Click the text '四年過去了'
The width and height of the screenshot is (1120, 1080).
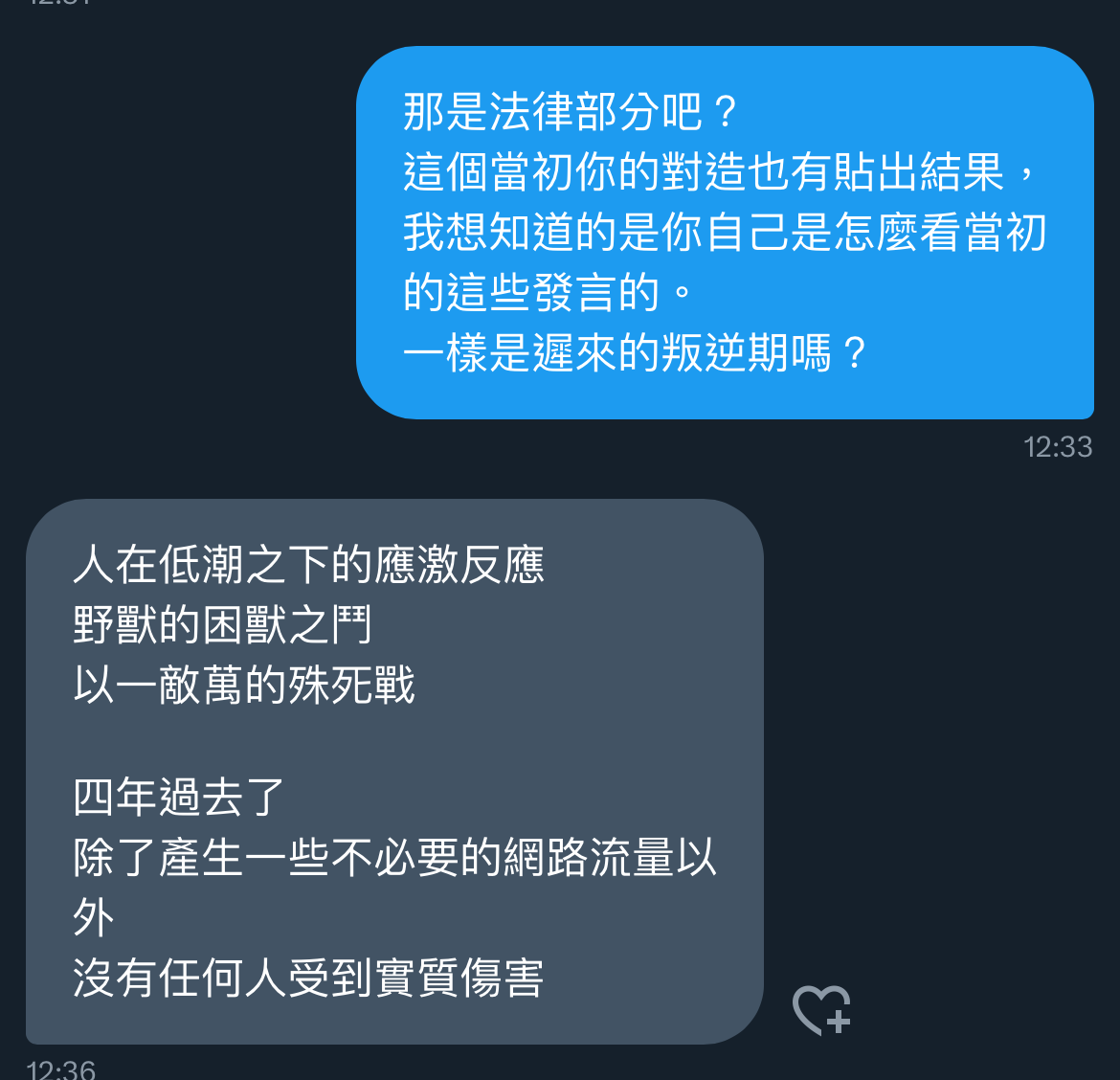pyautogui.click(x=179, y=798)
